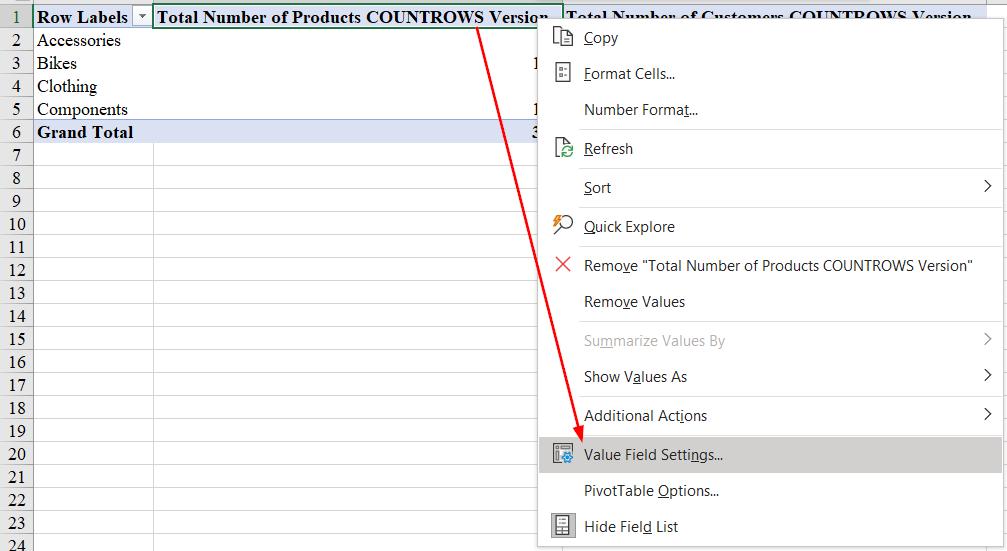Click the green Refresh icon
This screenshot has width=1007, height=551.
(564, 148)
